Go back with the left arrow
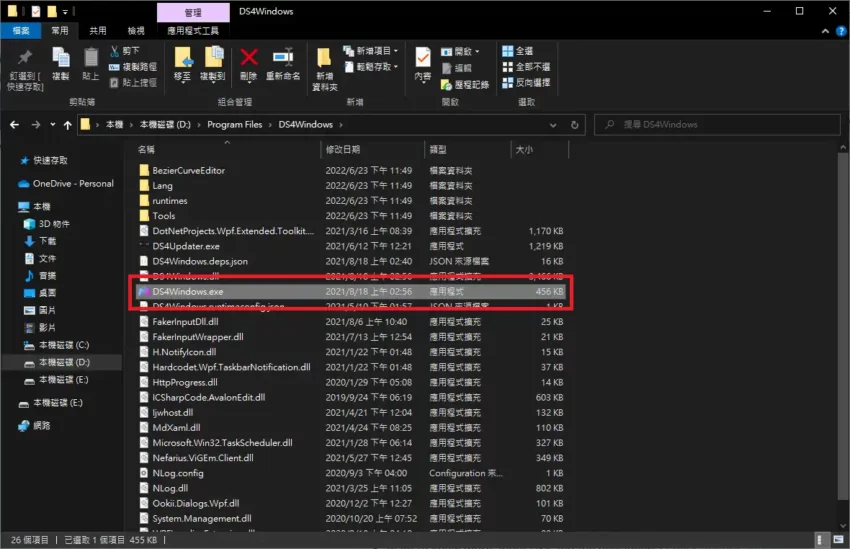Screen dimensions: 850x549 coord(15,125)
